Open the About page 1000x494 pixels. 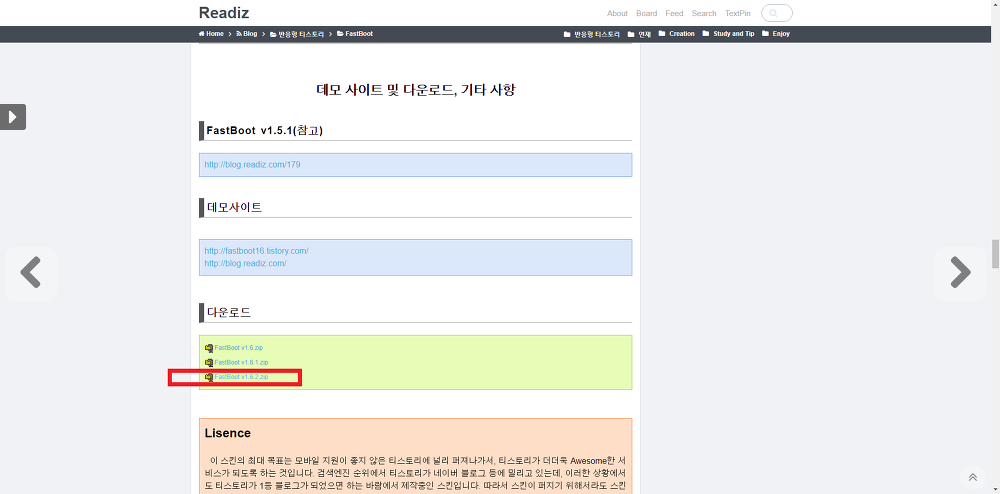[x=617, y=13]
